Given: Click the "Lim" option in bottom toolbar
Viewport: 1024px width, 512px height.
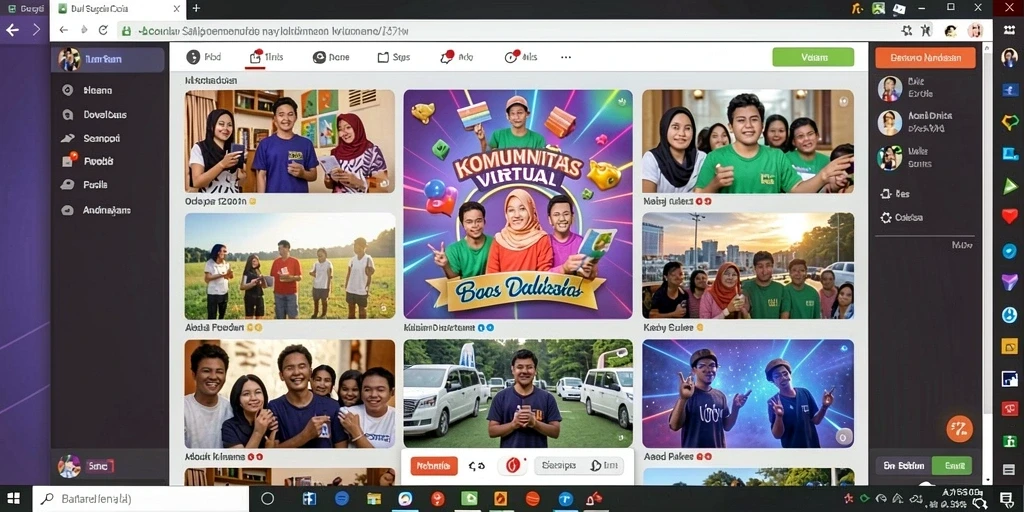Looking at the screenshot, I should [603, 466].
